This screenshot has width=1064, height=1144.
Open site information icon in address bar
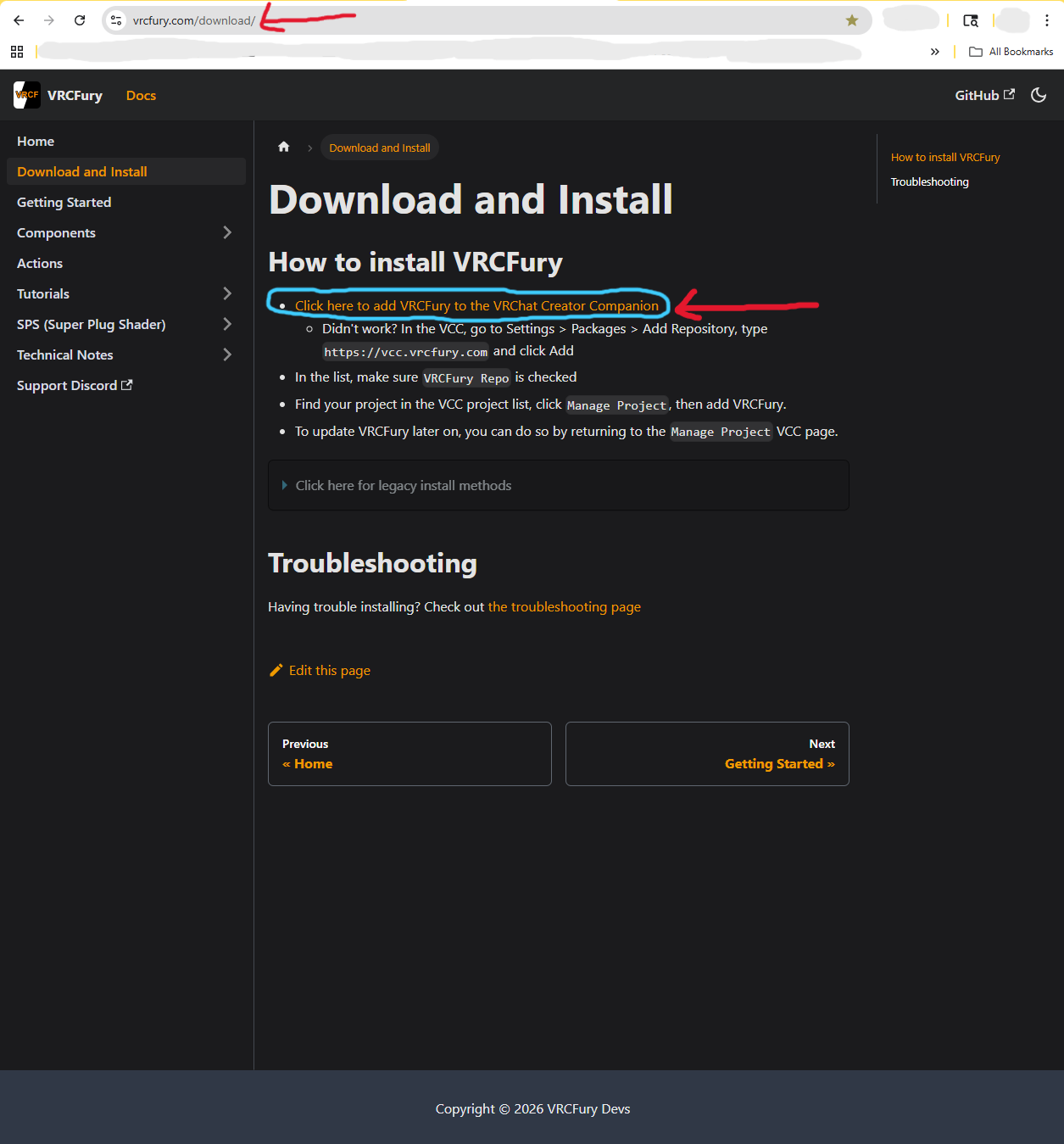point(116,20)
